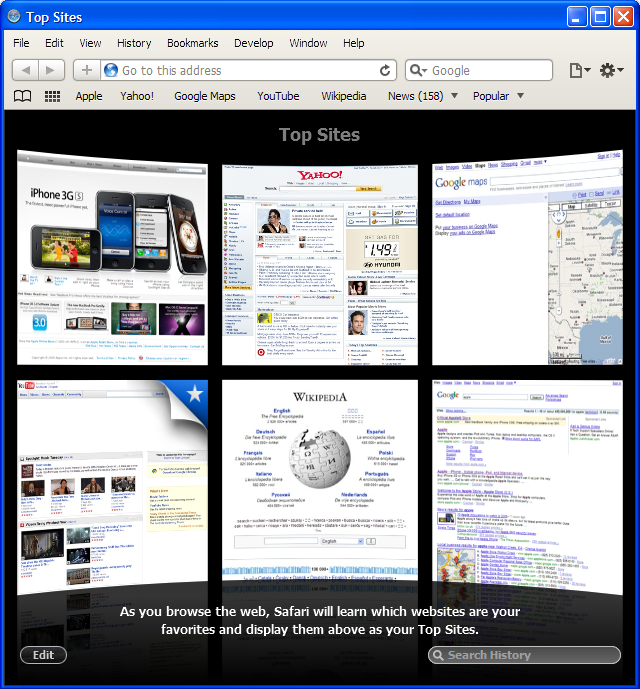The height and width of the screenshot is (689, 640).
Task: Open the Yahoo! homepage thumbnail
Action: point(320,265)
